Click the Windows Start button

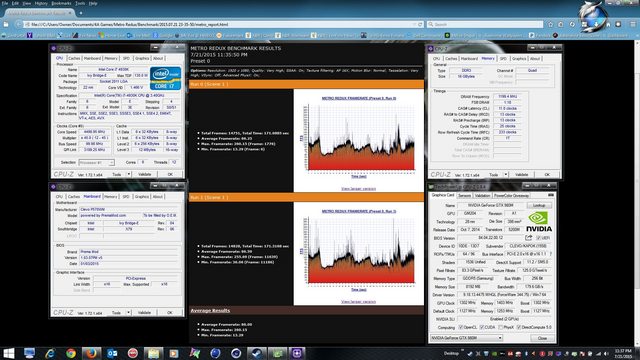[x=9, y=353]
